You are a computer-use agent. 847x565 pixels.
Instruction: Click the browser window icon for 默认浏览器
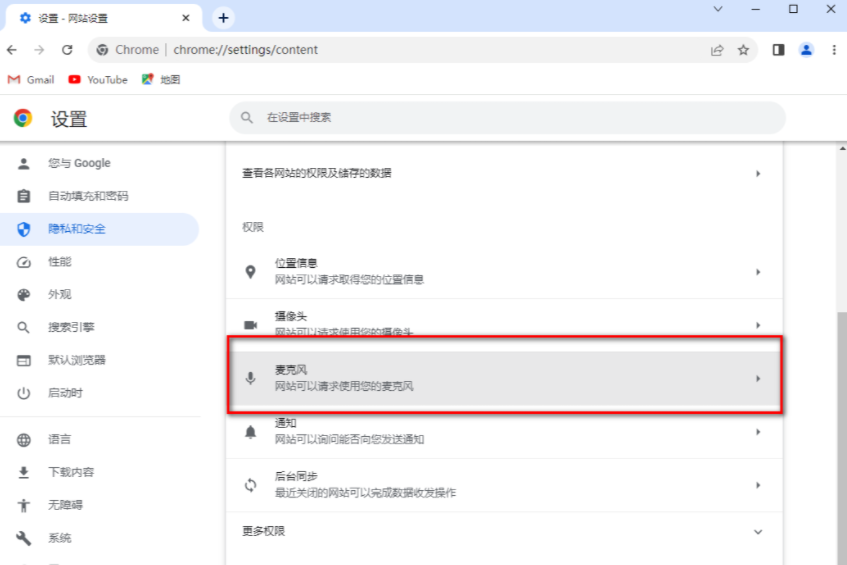click(x=23, y=361)
